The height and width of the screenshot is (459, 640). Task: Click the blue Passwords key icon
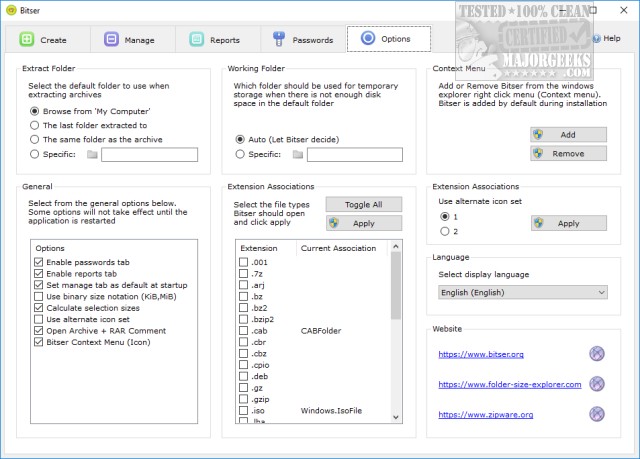pyautogui.click(x=279, y=39)
